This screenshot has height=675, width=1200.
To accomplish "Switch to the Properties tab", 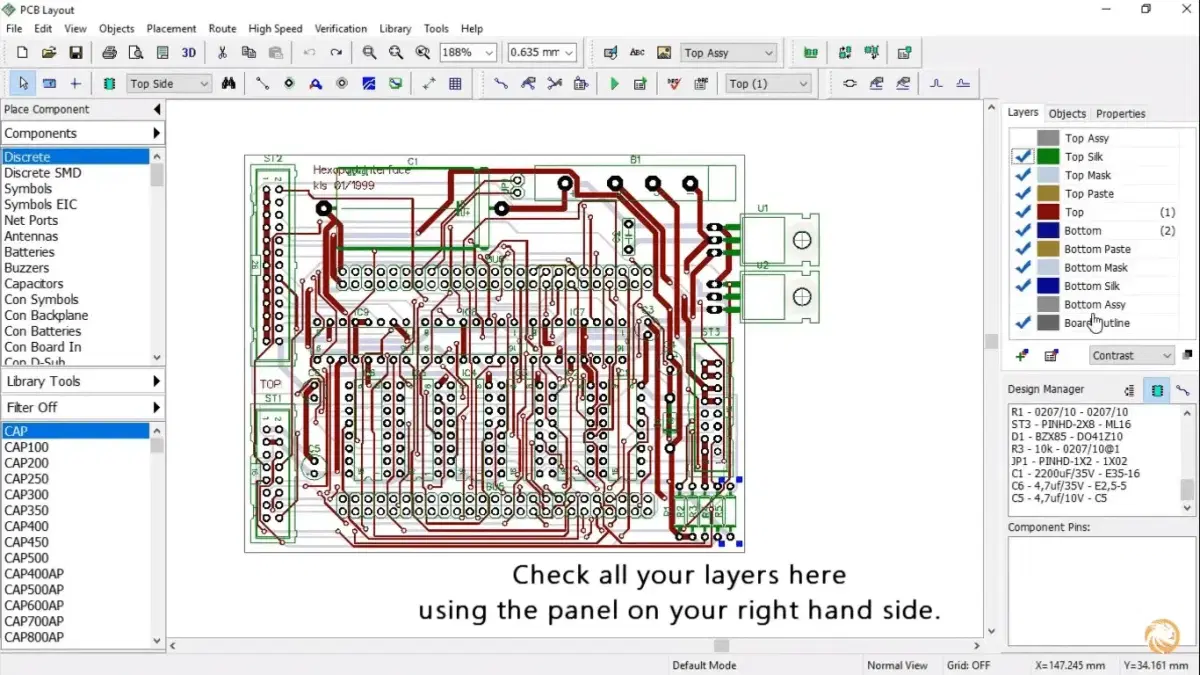I will pos(1120,114).
